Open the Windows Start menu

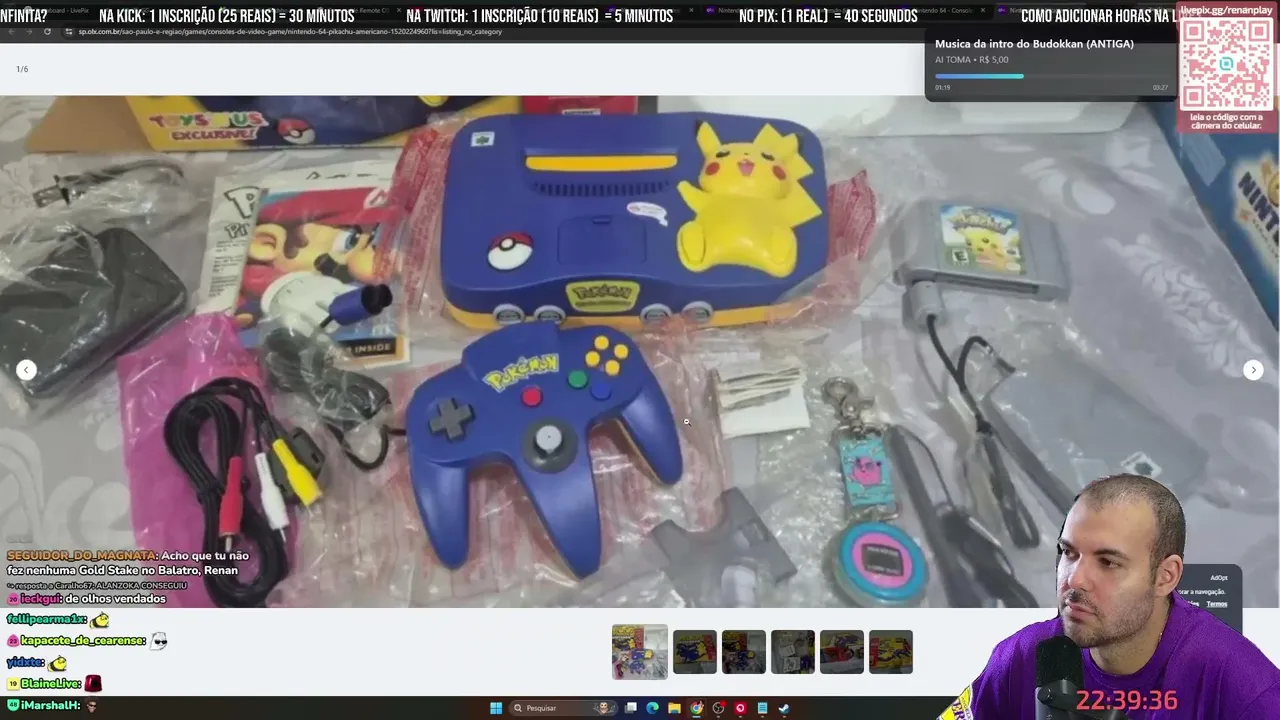tap(496, 708)
